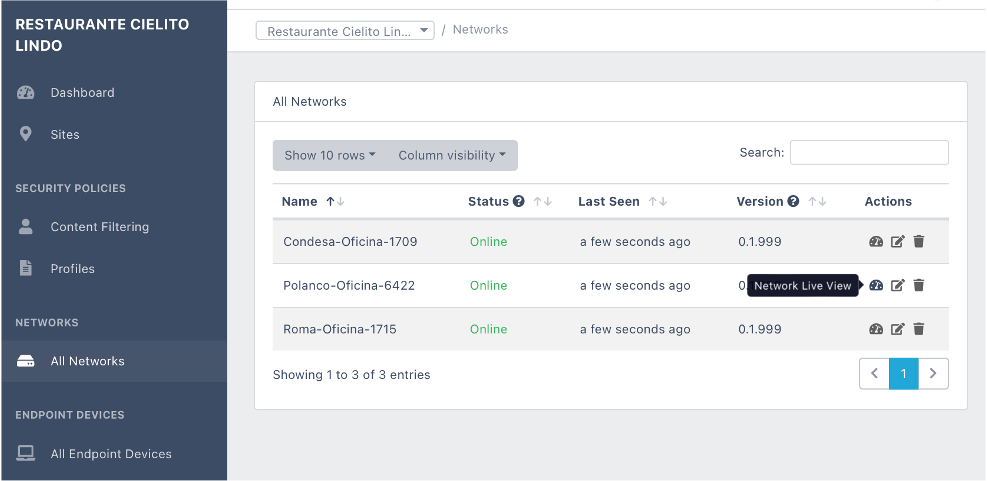Image resolution: width=987 pixels, height=481 pixels.
Task: Click the Roma-Oficina-1715 network name
Action: click(x=340, y=329)
